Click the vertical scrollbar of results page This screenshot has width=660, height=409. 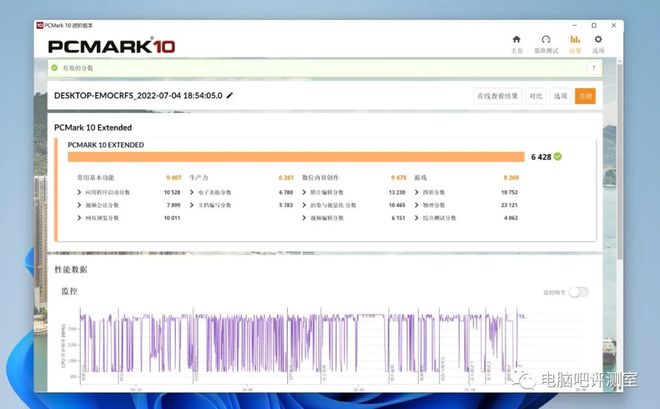619,160
